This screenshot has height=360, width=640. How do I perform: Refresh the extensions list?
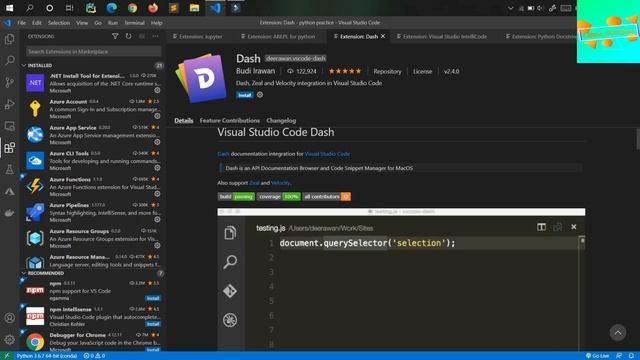[128, 36]
